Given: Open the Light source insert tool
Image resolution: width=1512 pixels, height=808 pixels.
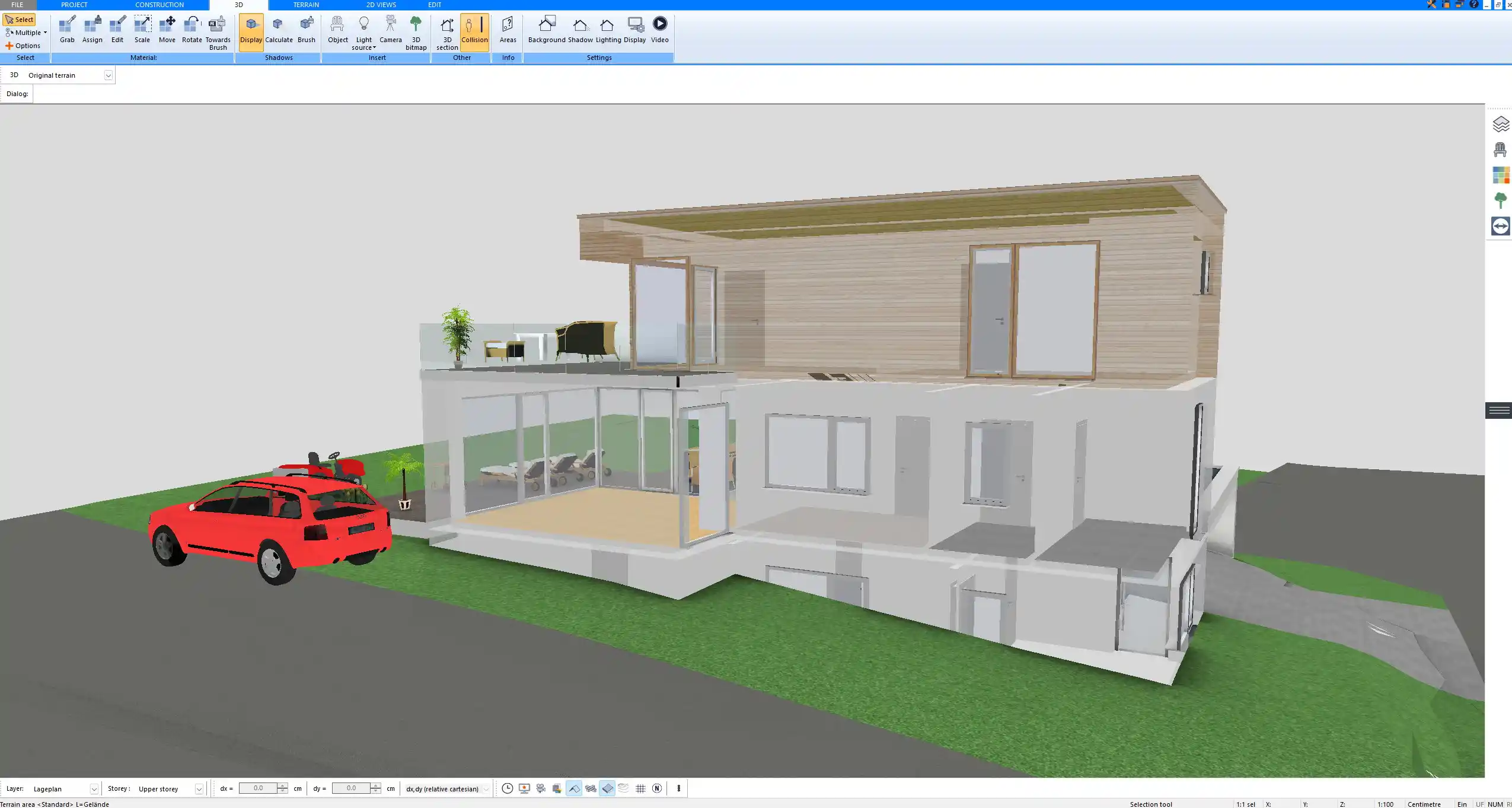Looking at the screenshot, I should 363,28.
